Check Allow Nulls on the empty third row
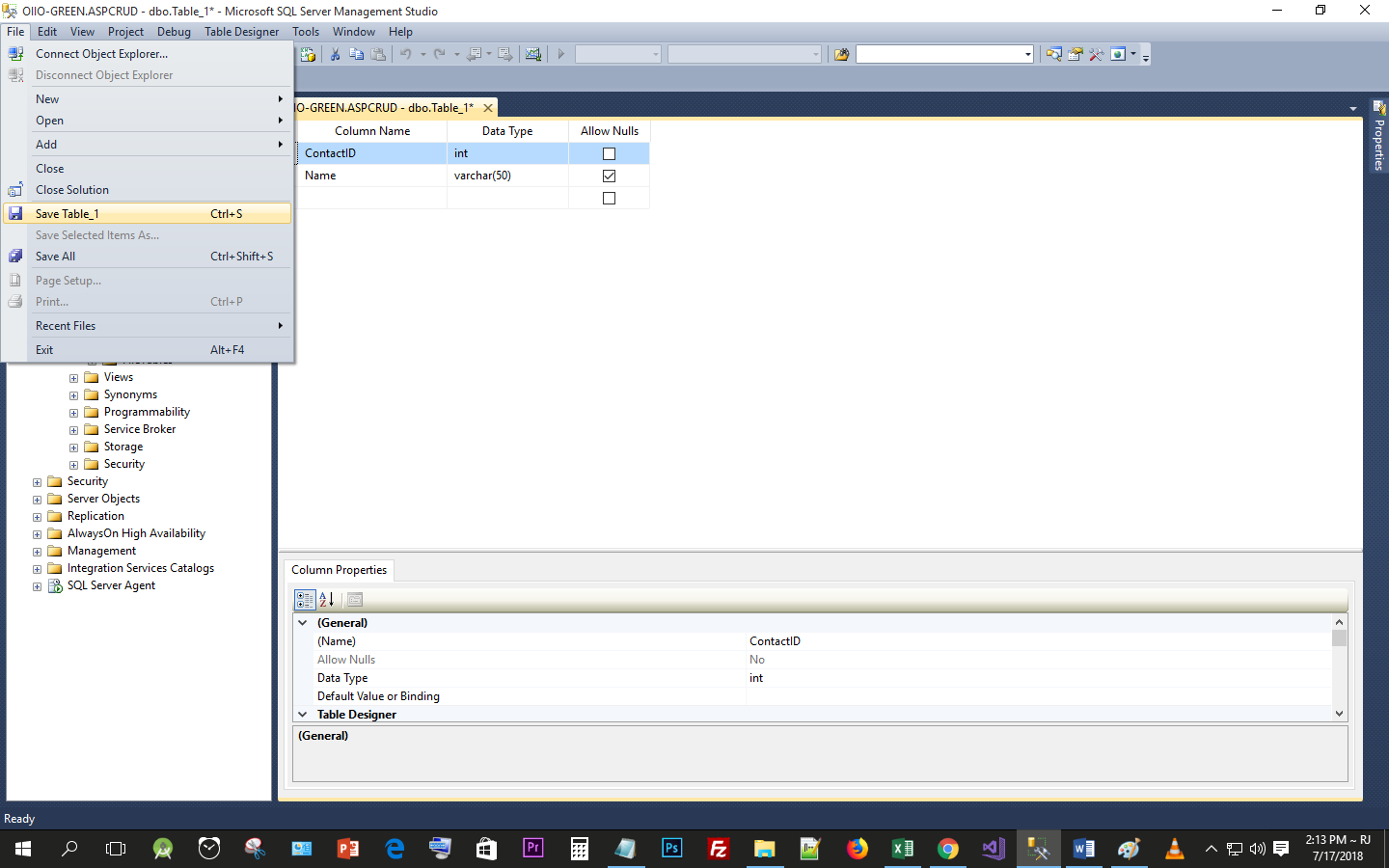 click(609, 198)
